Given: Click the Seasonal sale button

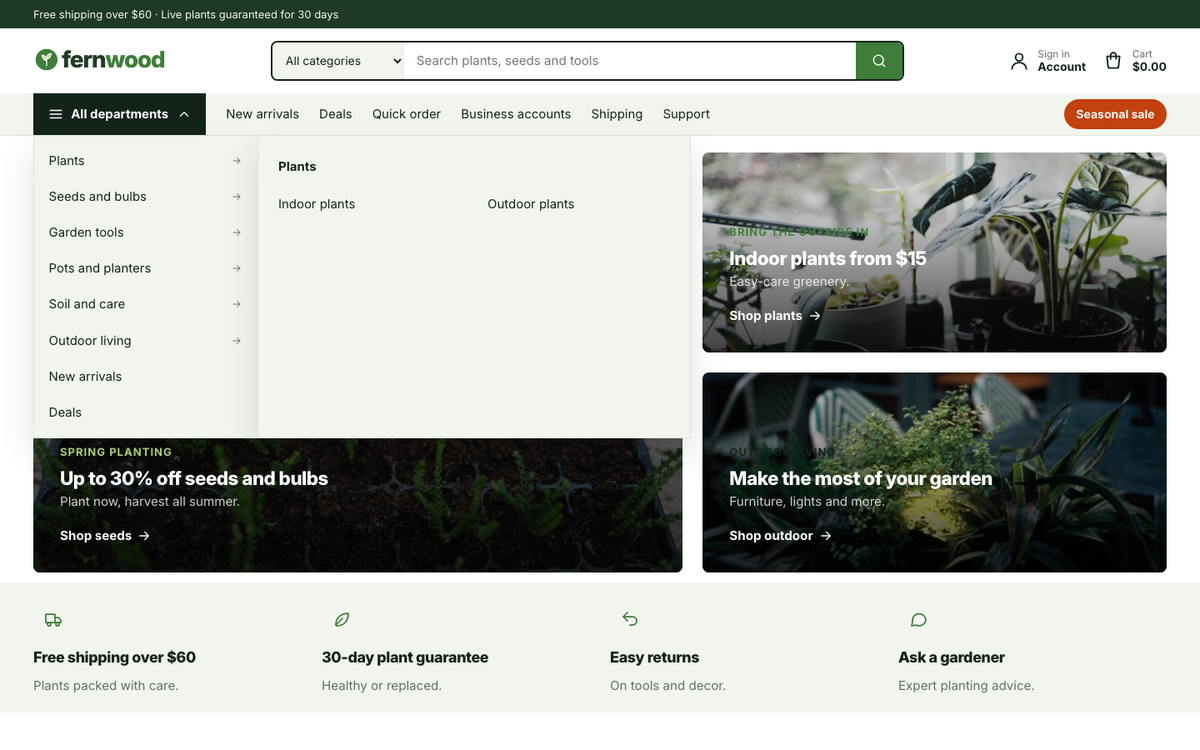Looking at the screenshot, I should click(1115, 114).
